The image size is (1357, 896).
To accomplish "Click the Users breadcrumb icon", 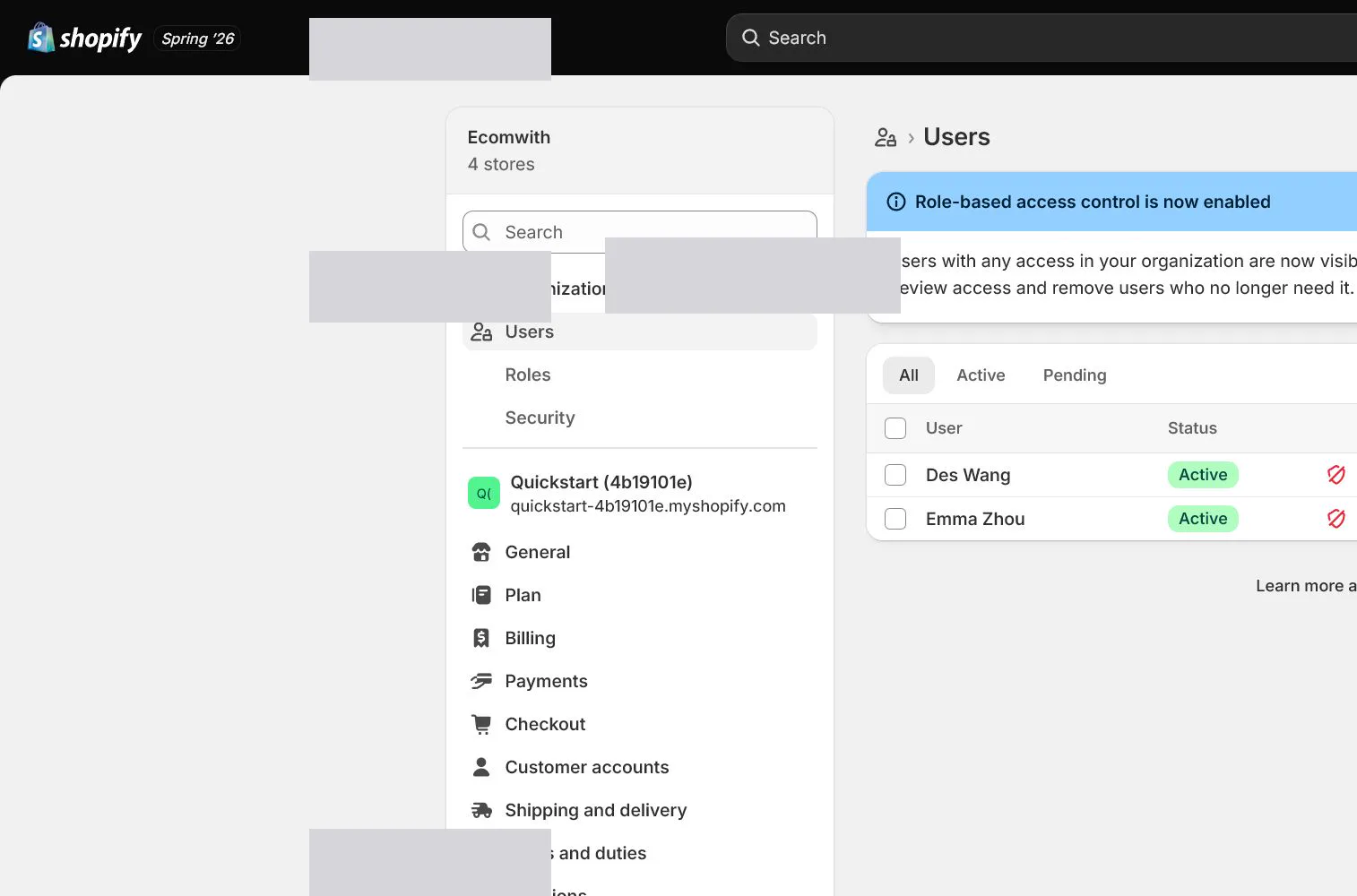I will pyautogui.click(x=886, y=137).
